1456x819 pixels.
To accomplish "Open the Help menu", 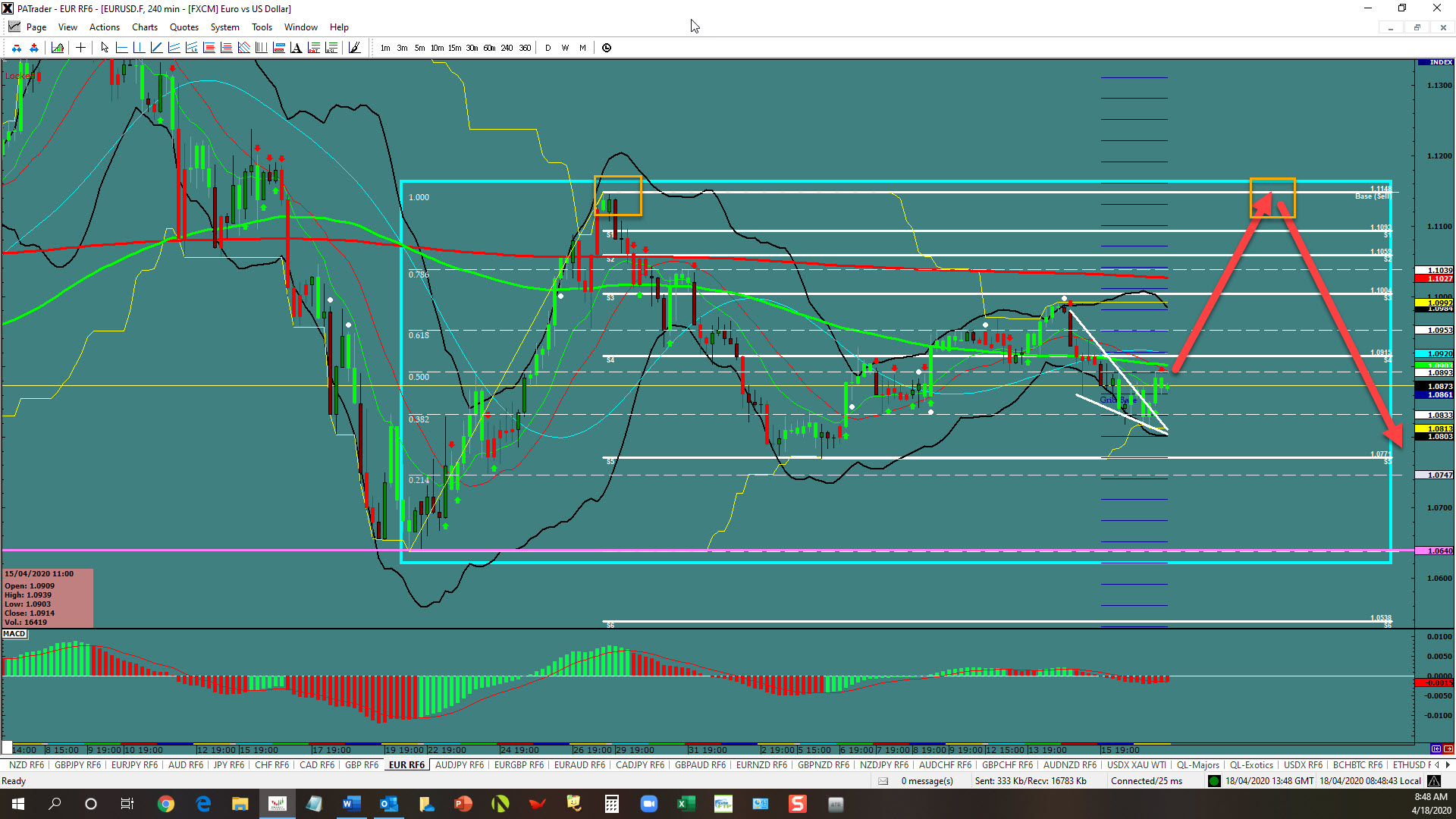I will click(x=339, y=27).
